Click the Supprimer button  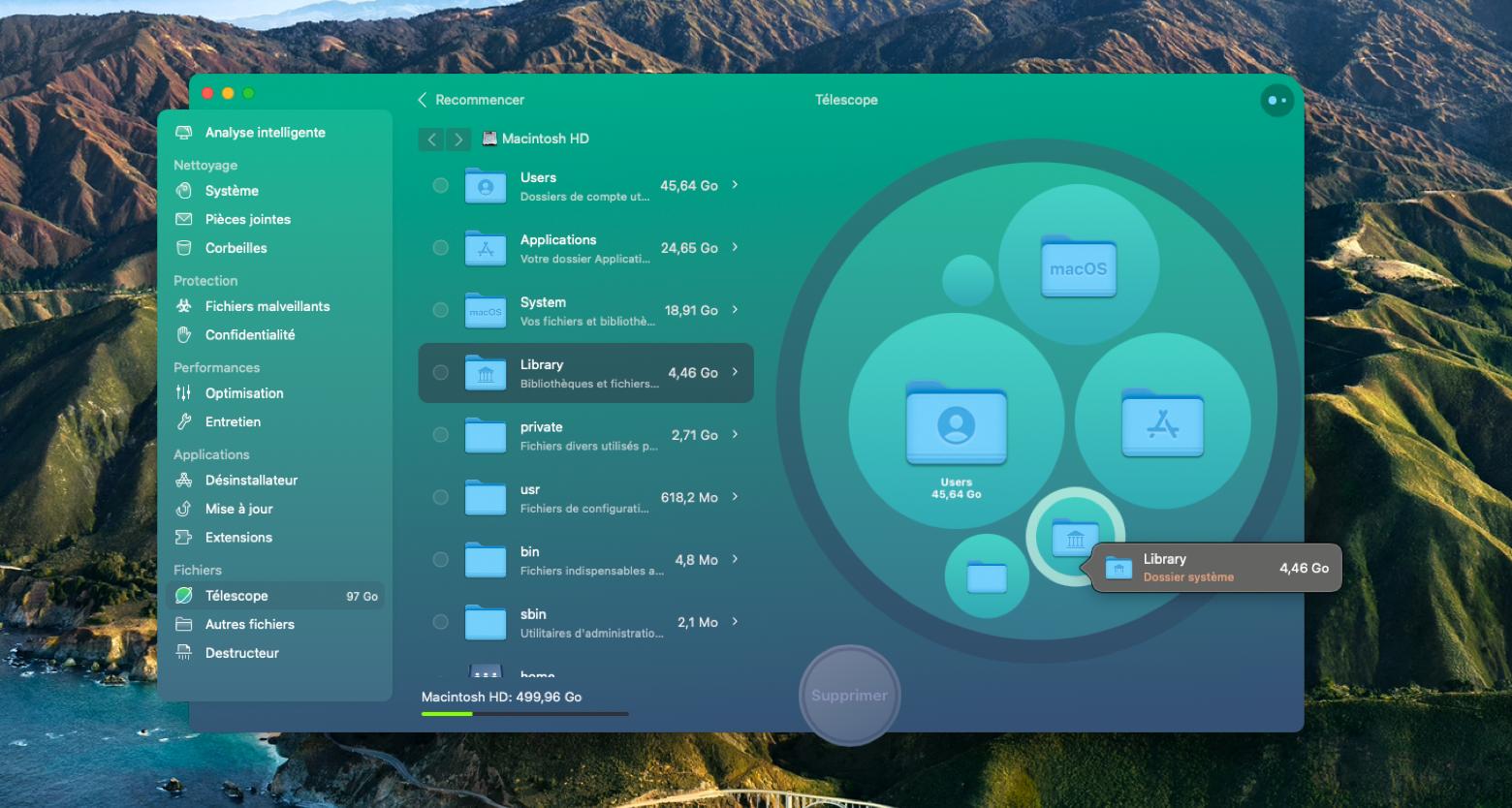(x=850, y=696)
